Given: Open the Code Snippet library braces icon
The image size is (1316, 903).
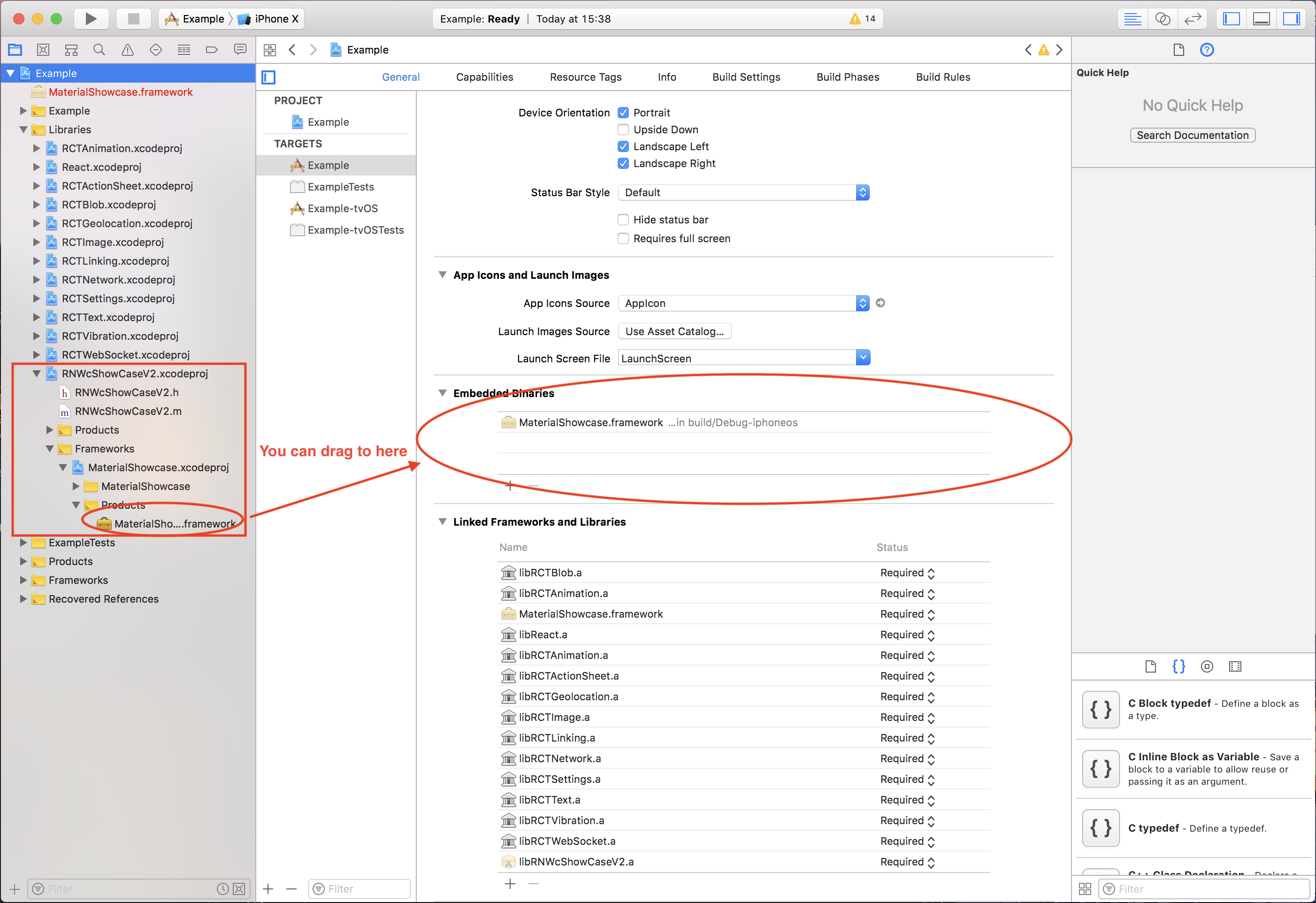Looking at the screenshot, I should click(1178, 666).
